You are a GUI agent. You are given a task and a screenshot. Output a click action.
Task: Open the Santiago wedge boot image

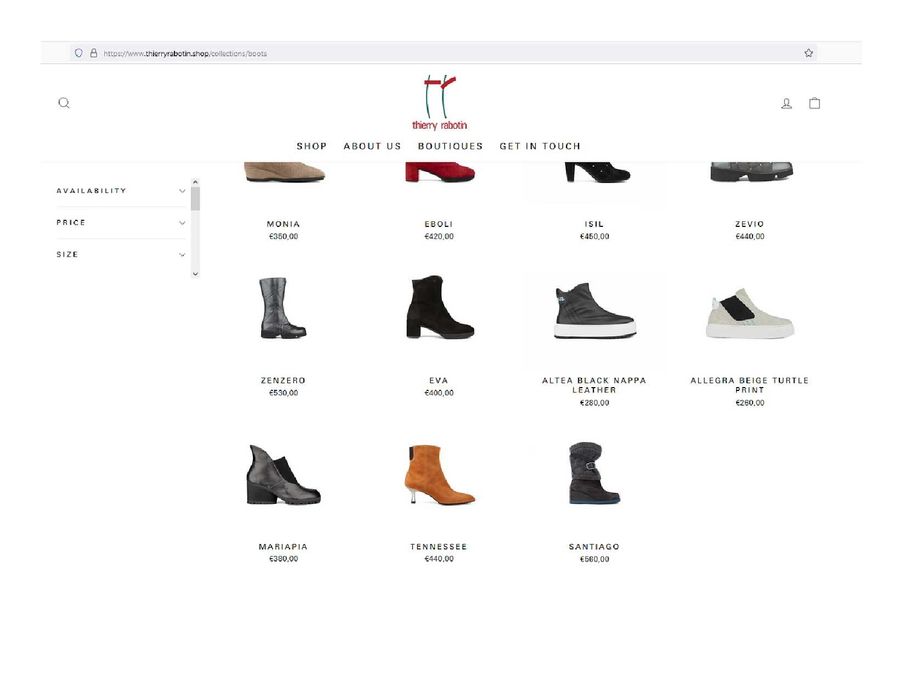pyautogui.click(x=594, y=473)
